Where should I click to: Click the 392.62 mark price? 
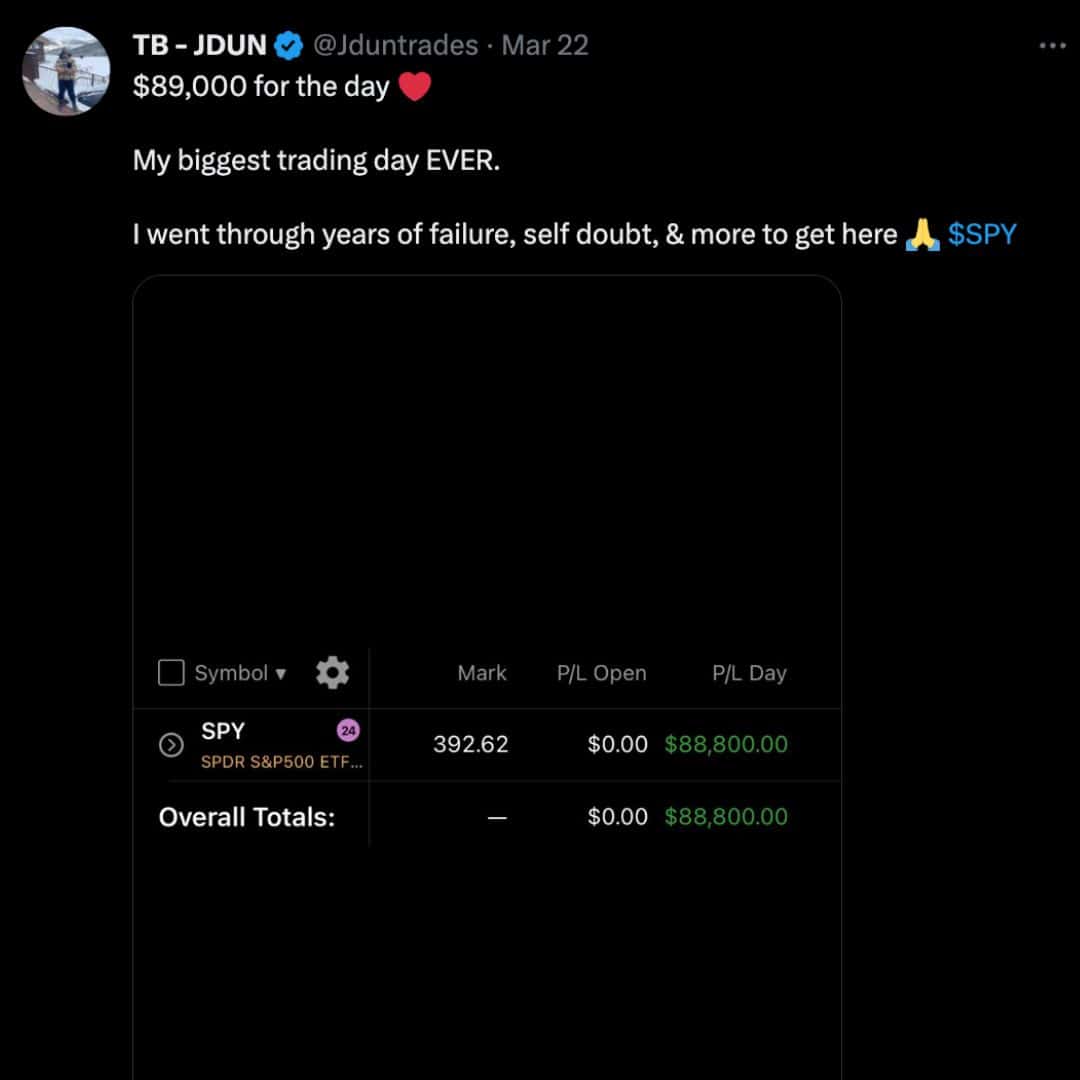click(x=471, y=744)
